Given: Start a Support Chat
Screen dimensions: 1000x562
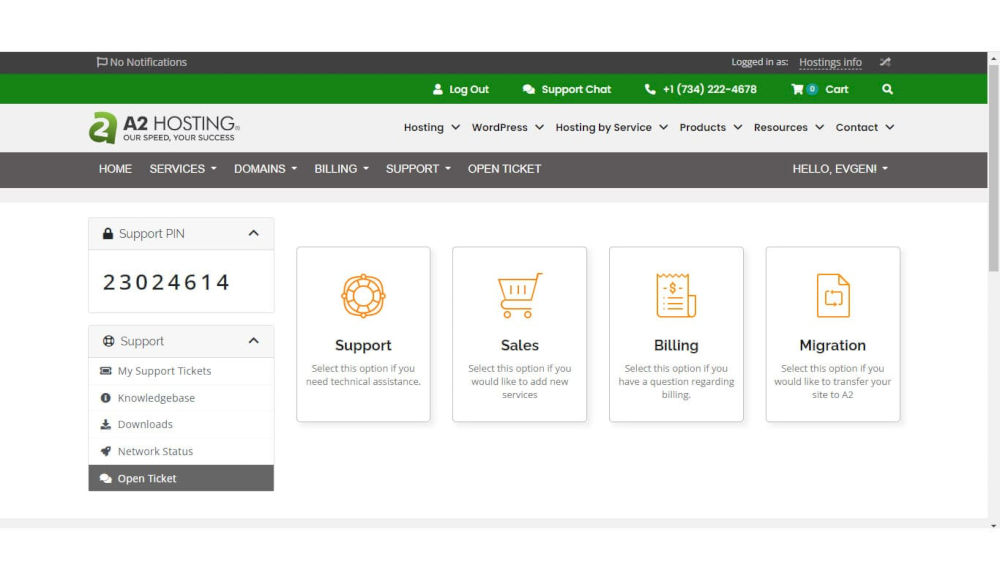Looking at the screenshot, I should point(566,89).
